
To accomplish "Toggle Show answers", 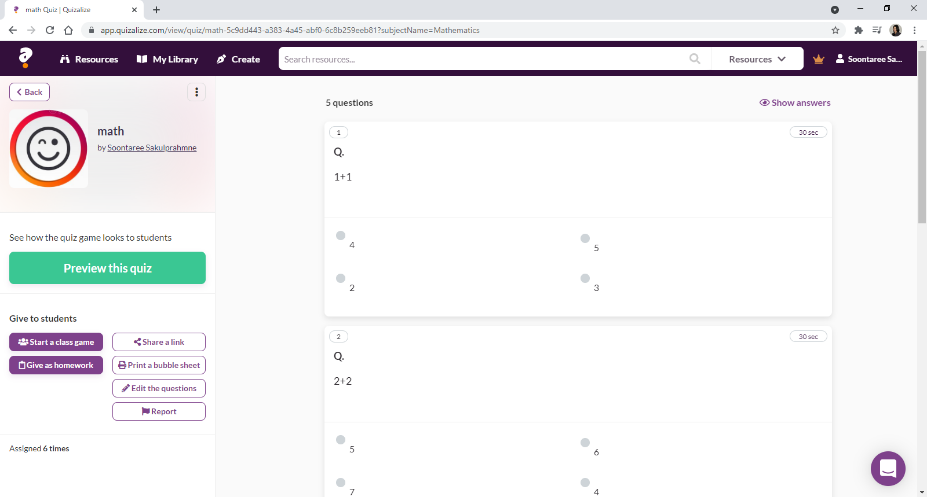I will [795, 103].
